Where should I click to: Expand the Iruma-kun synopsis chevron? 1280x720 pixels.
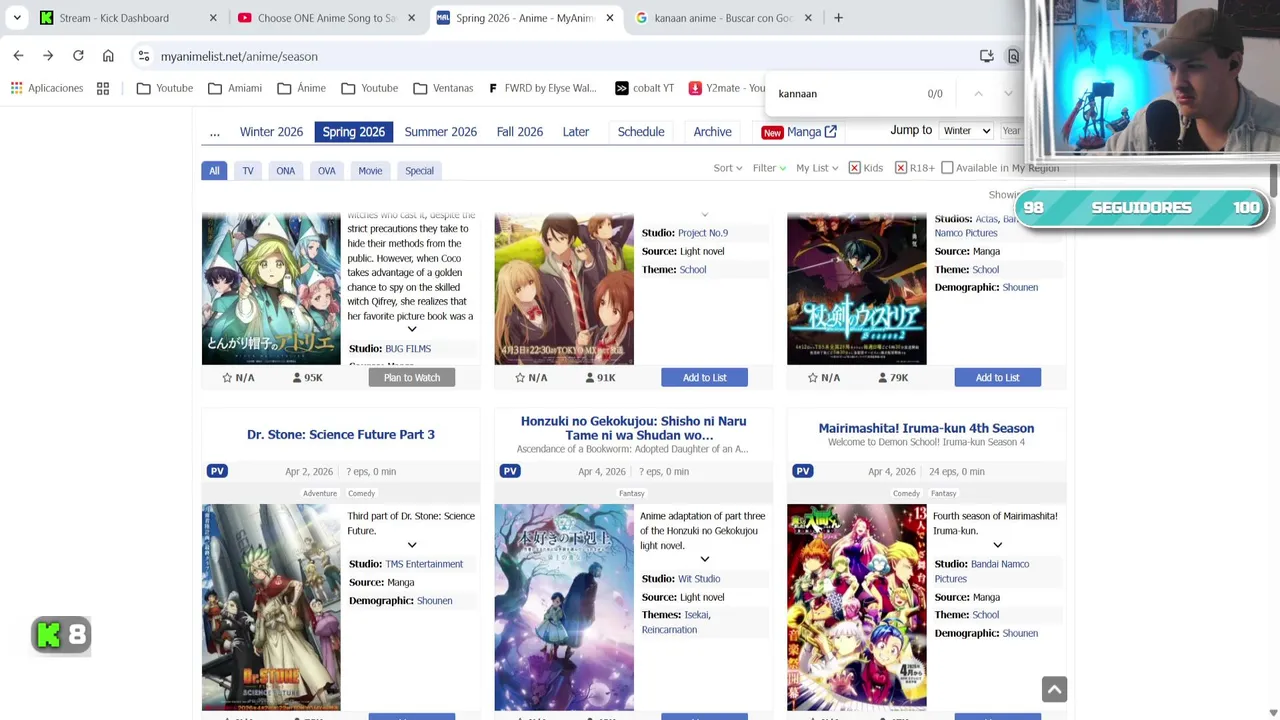click(998, 545)
